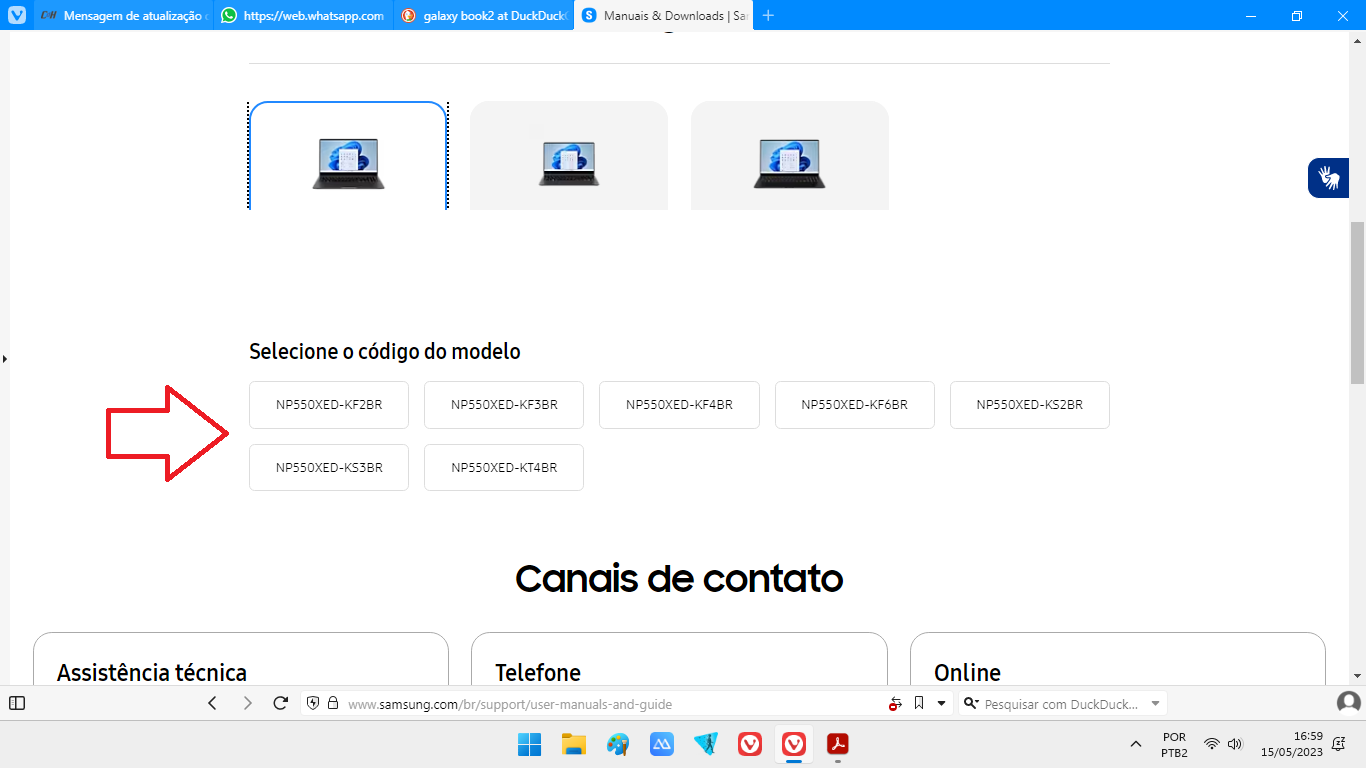Open Adobe Acrobat from the taskbar
1366x768 pixels.
pos(838,744)
